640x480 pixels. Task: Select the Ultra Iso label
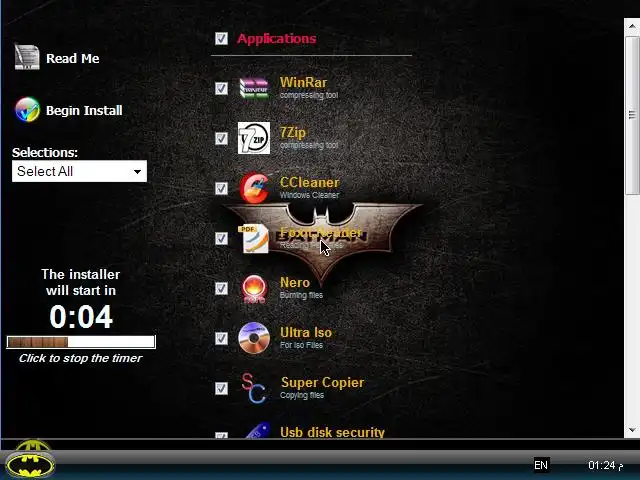coord(306,332)
